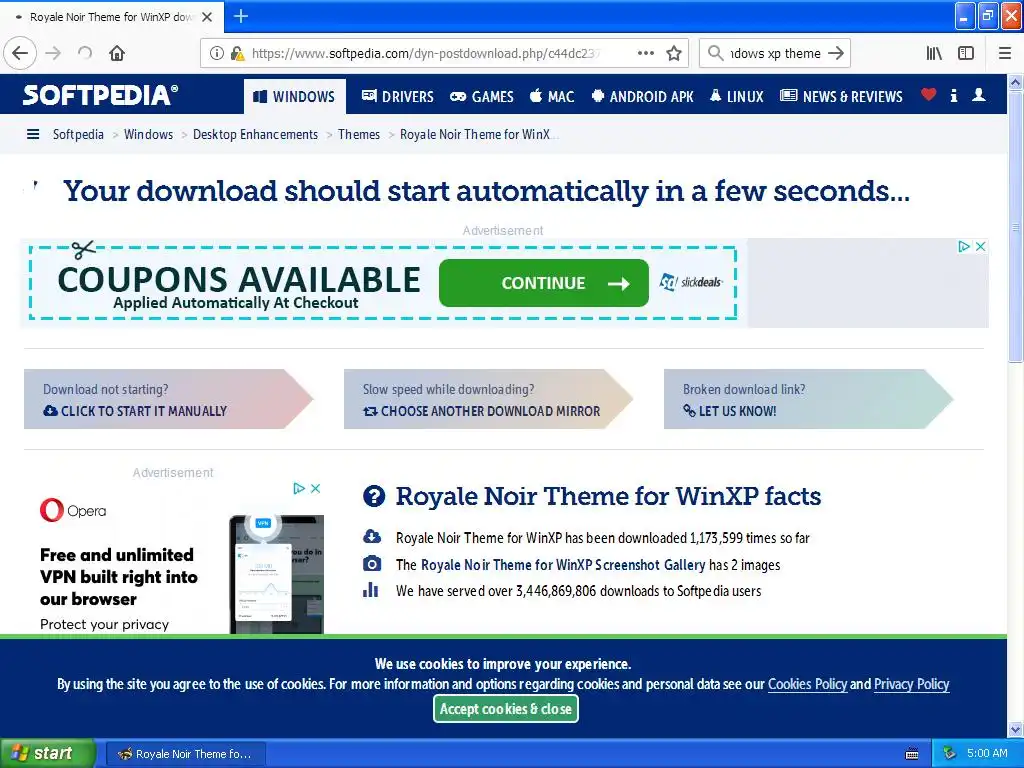The width and height of the screenshot is (1024, 768).
Task: Open the ANDROID APK section
Action: 643,97
